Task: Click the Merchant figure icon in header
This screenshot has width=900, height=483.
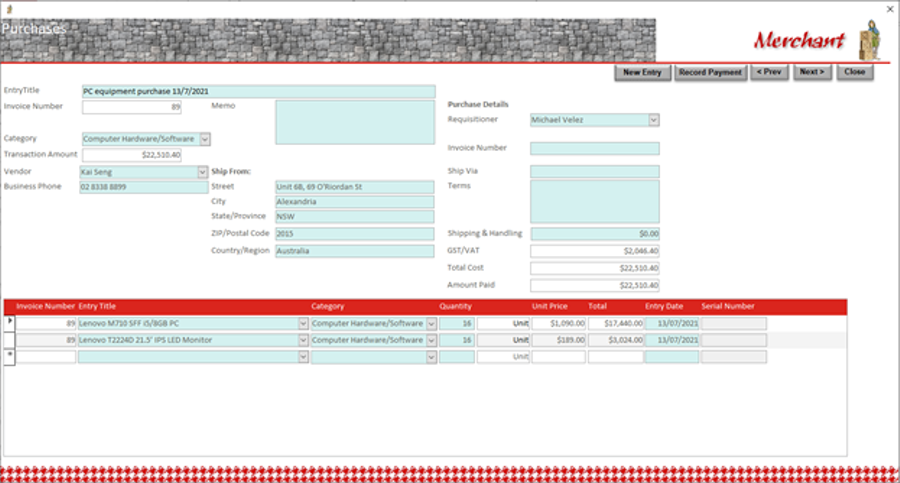Action: [x=870, y=40]
